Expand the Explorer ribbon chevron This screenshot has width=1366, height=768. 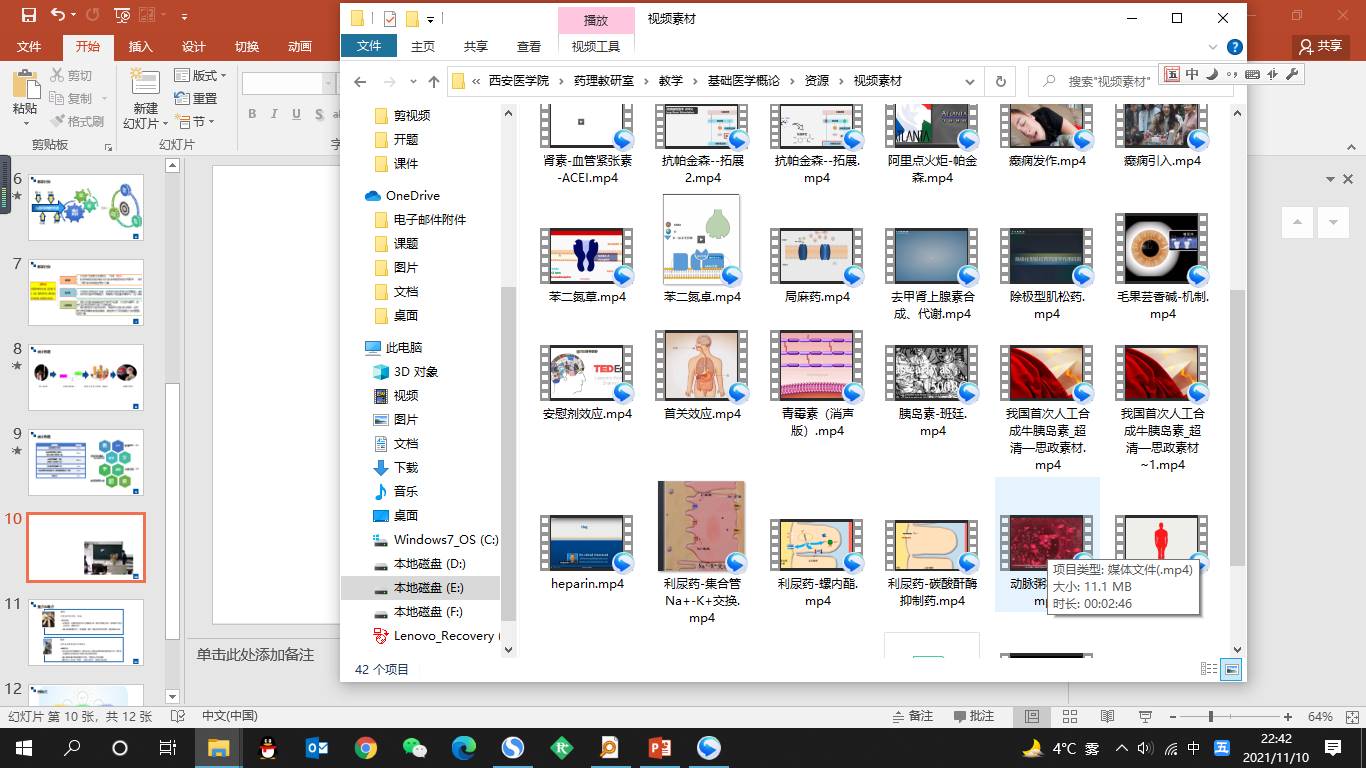1213,47
